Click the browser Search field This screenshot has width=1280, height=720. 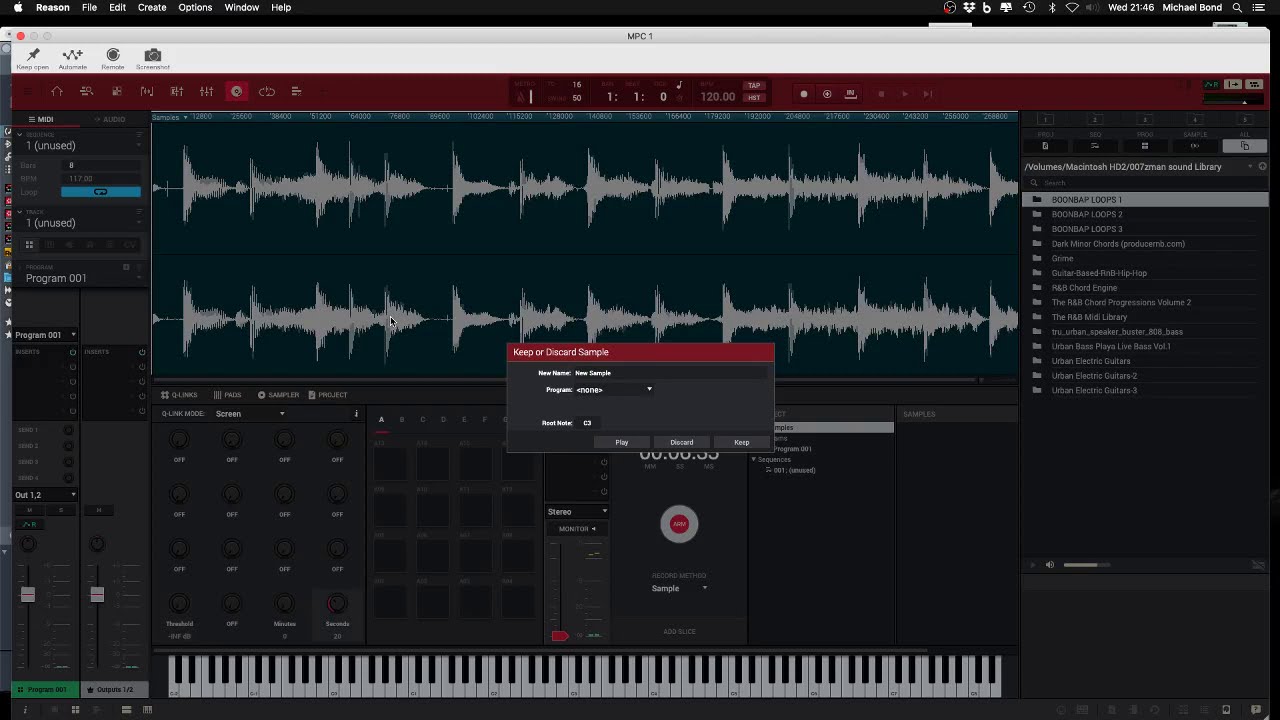pos(1144,183)
